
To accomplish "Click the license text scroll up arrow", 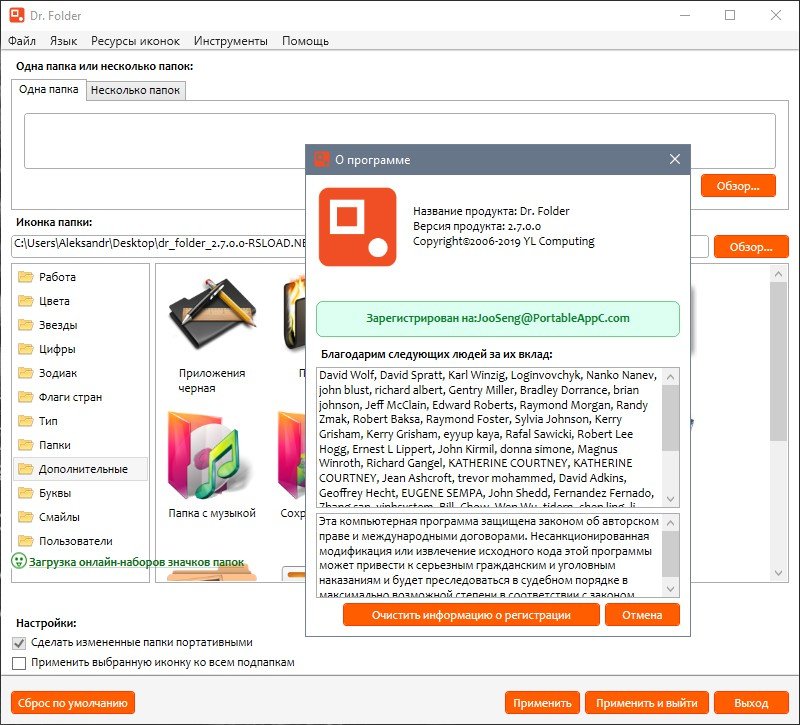I will coord(670,523).
